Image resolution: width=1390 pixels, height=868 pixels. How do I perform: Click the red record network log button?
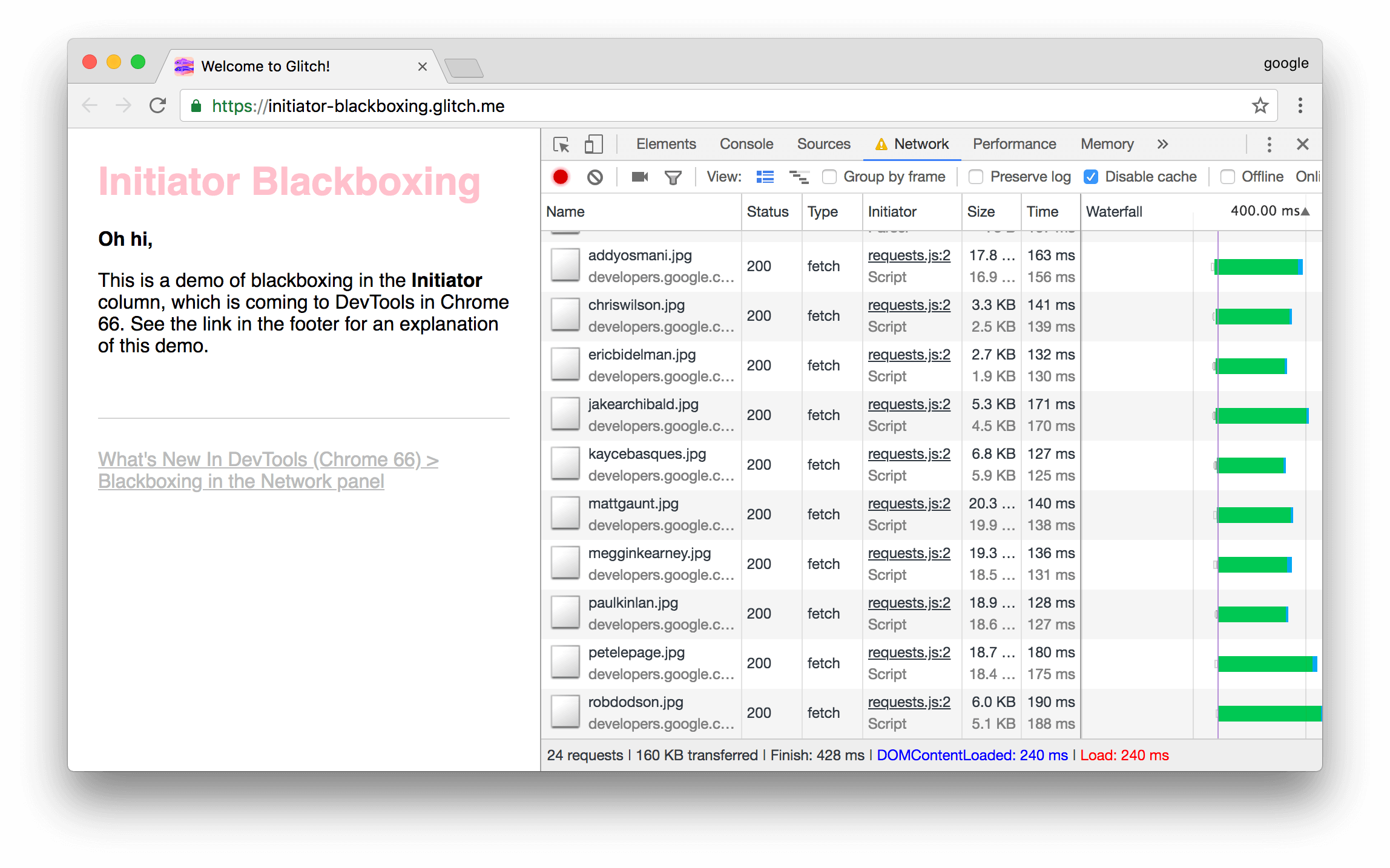(x=560, y=177)
